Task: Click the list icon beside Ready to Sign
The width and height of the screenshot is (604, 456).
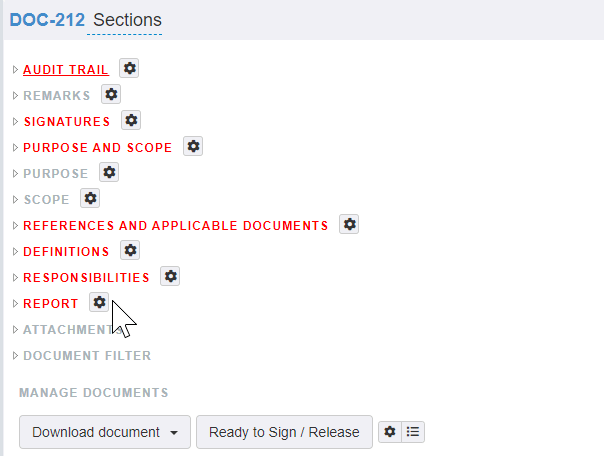Action: [x=413, y=432]
